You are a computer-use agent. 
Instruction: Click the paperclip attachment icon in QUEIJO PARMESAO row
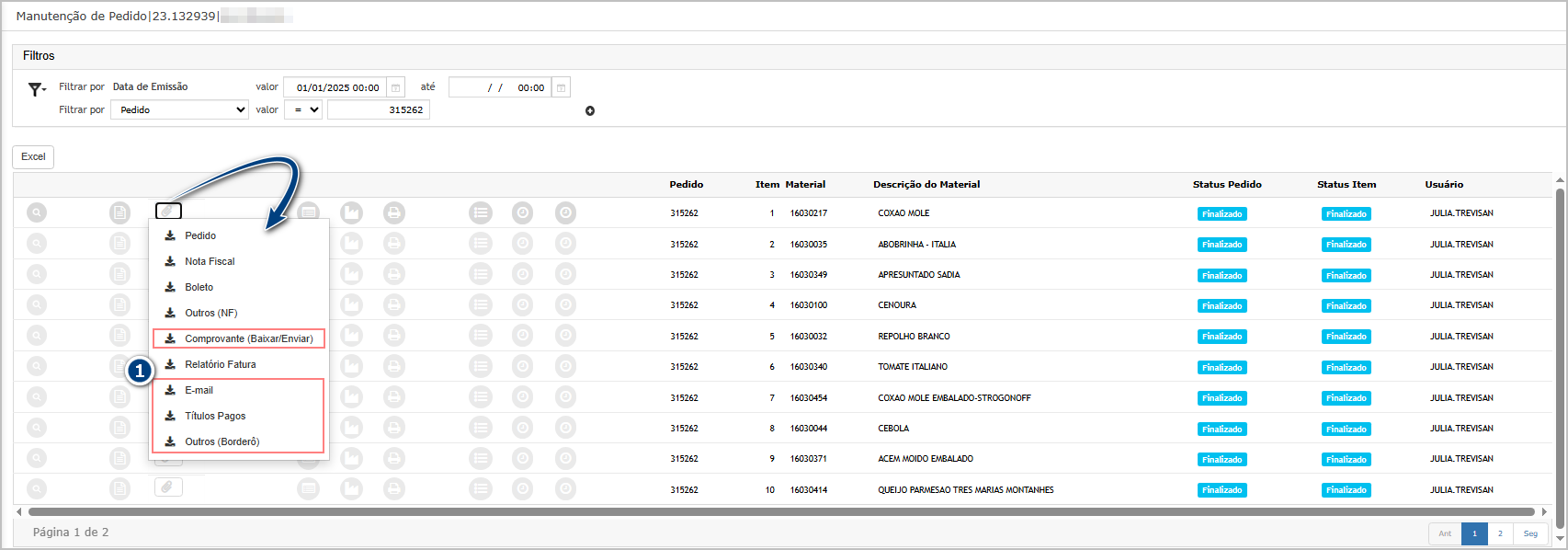[168, 487]
